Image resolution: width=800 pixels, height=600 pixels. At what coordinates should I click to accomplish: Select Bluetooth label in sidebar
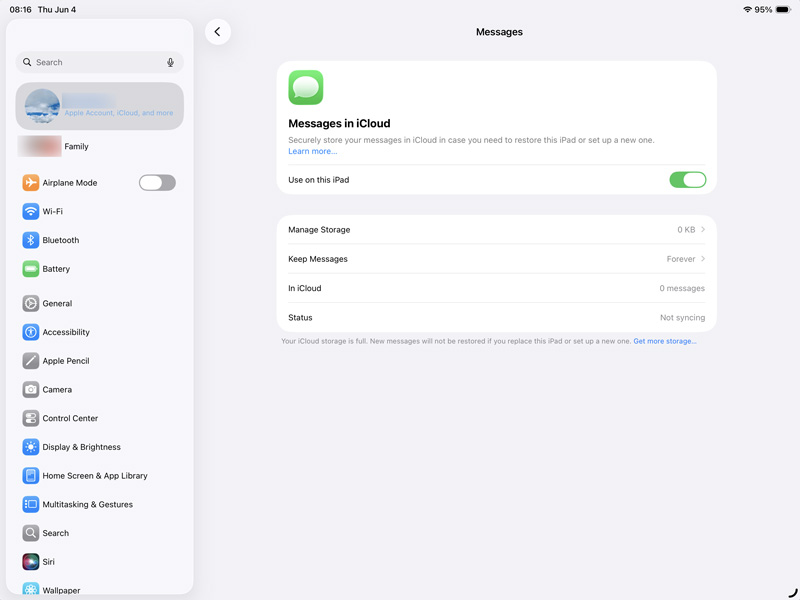point(61,240)
